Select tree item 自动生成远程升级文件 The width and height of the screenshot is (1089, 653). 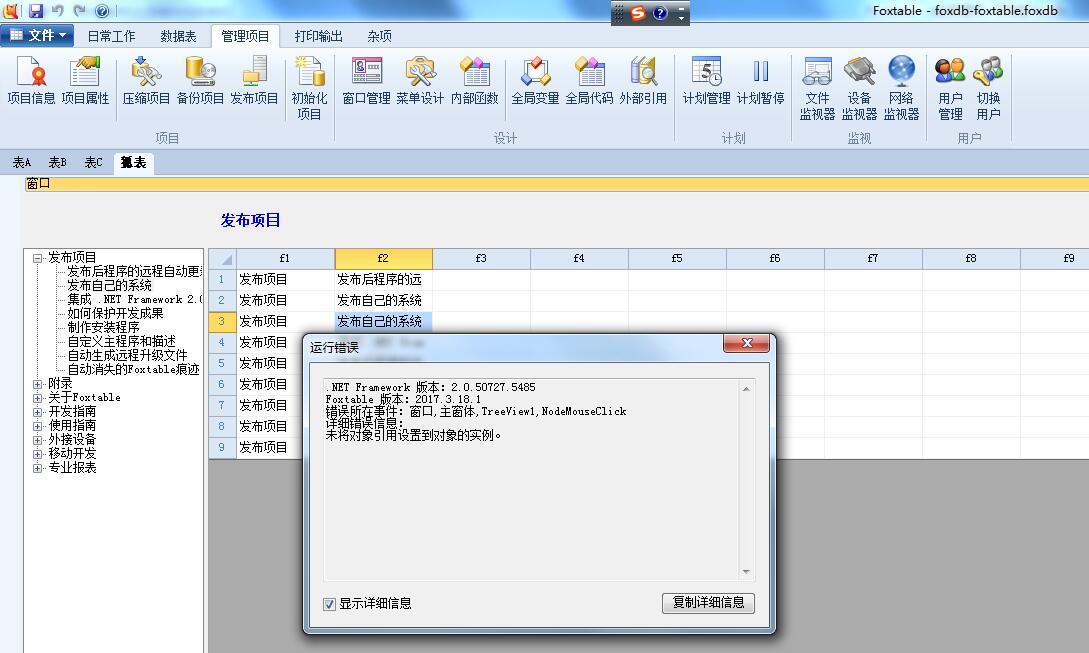tap(128, 355)
